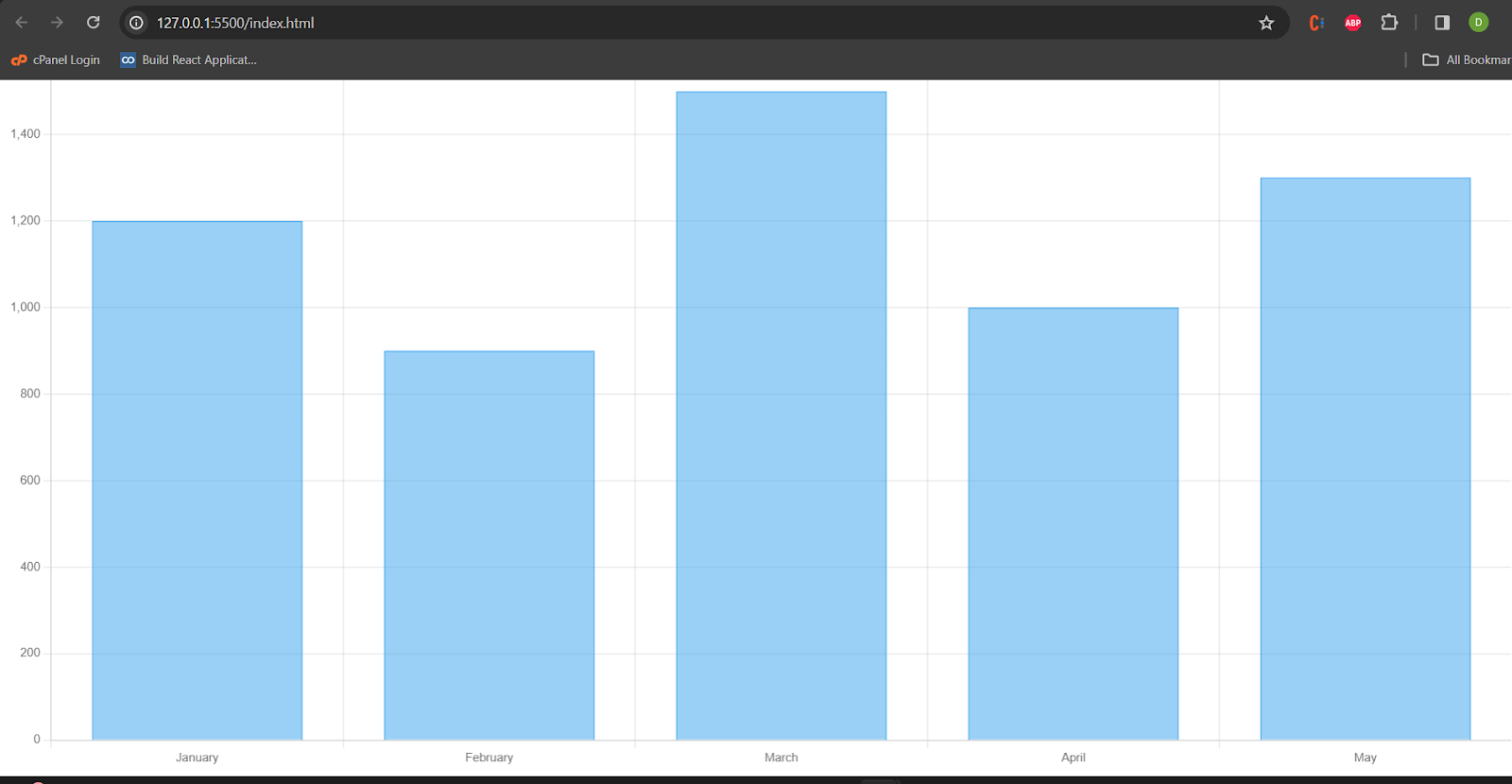
Task: Open the cPanel Login bookmark
Action: (x=56, y=60)
